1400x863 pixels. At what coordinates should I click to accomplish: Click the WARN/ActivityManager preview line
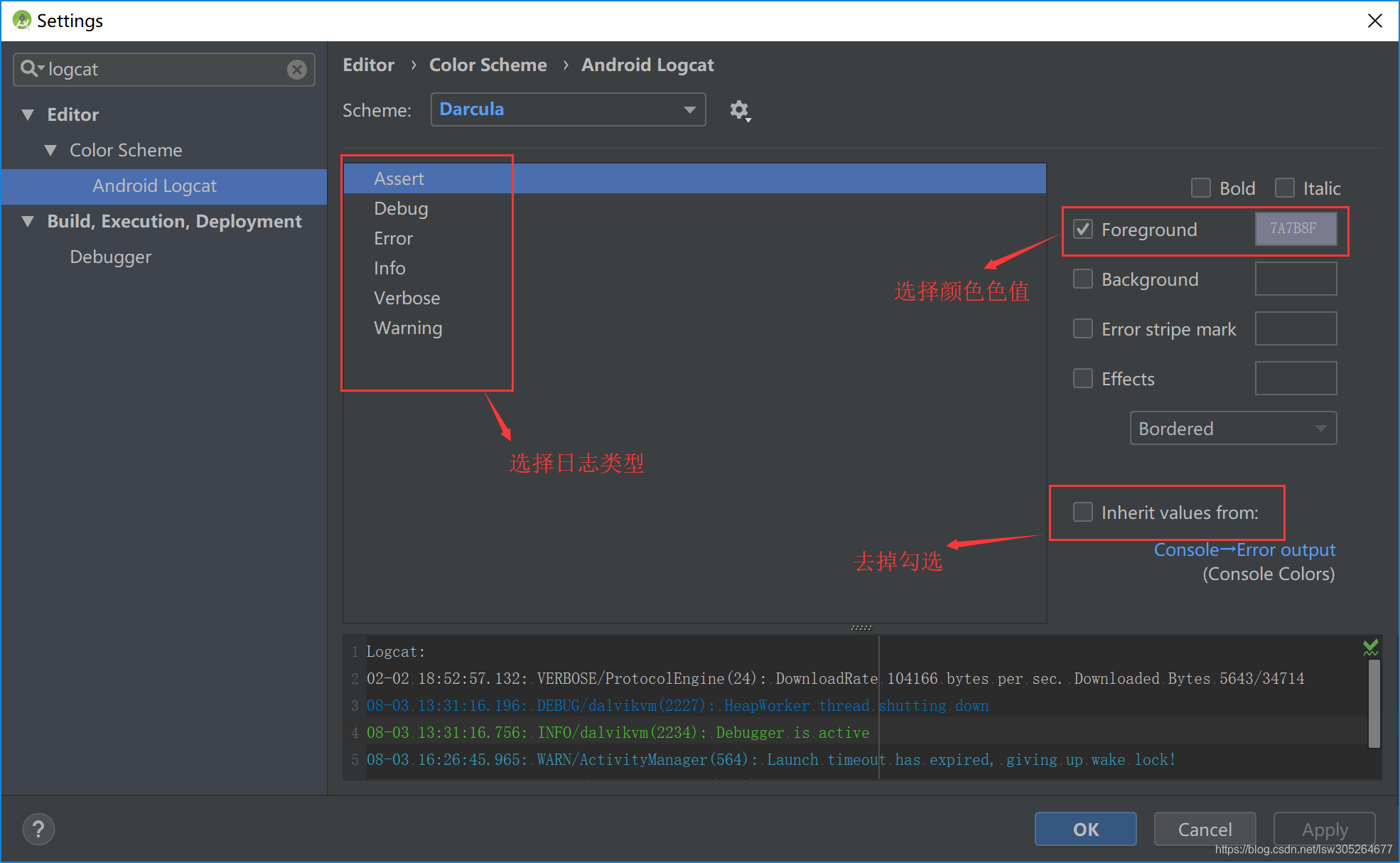pyautogui.click(x=771, y=759)
